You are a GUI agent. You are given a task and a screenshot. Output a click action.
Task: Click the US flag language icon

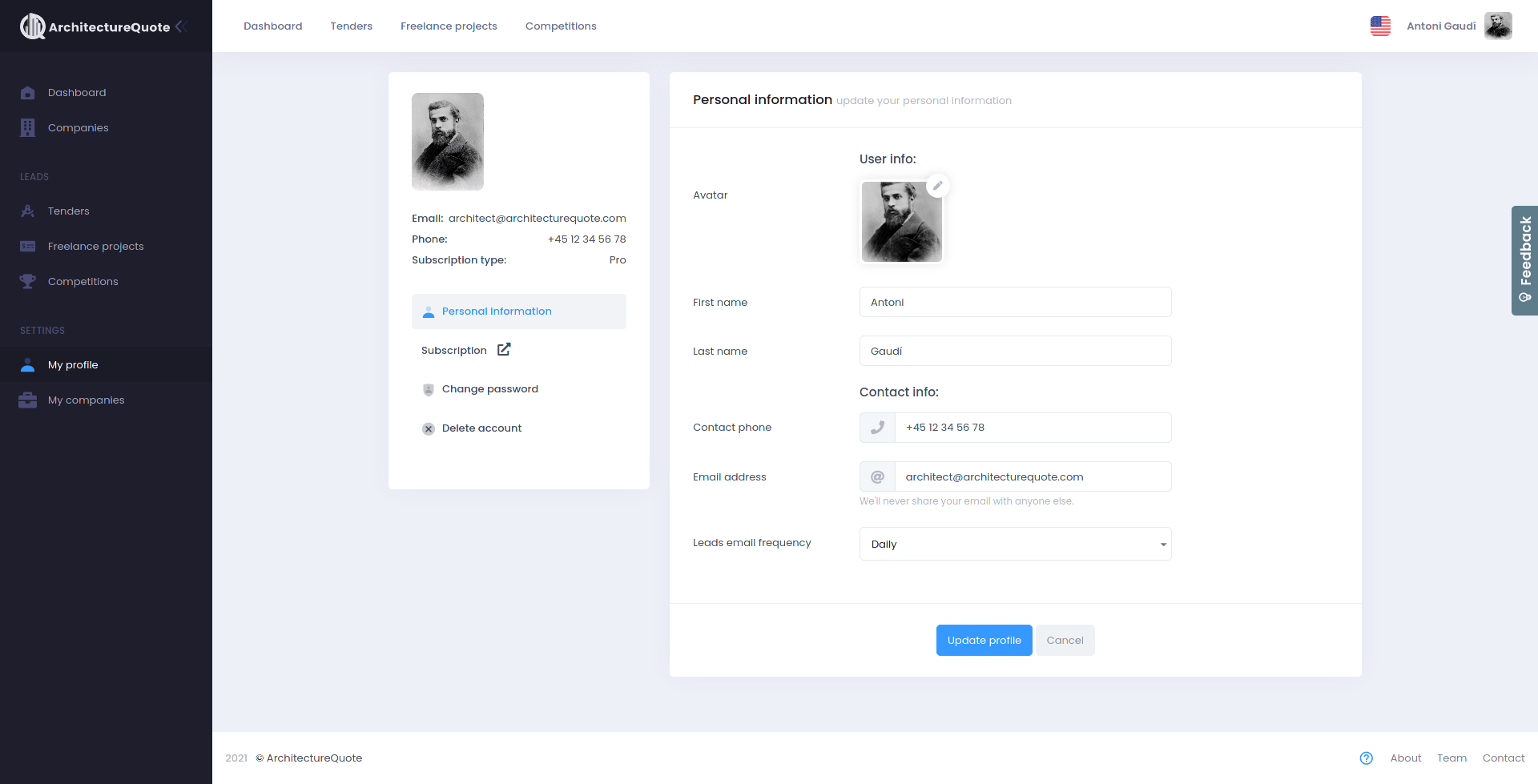[x=1380, y=26]
